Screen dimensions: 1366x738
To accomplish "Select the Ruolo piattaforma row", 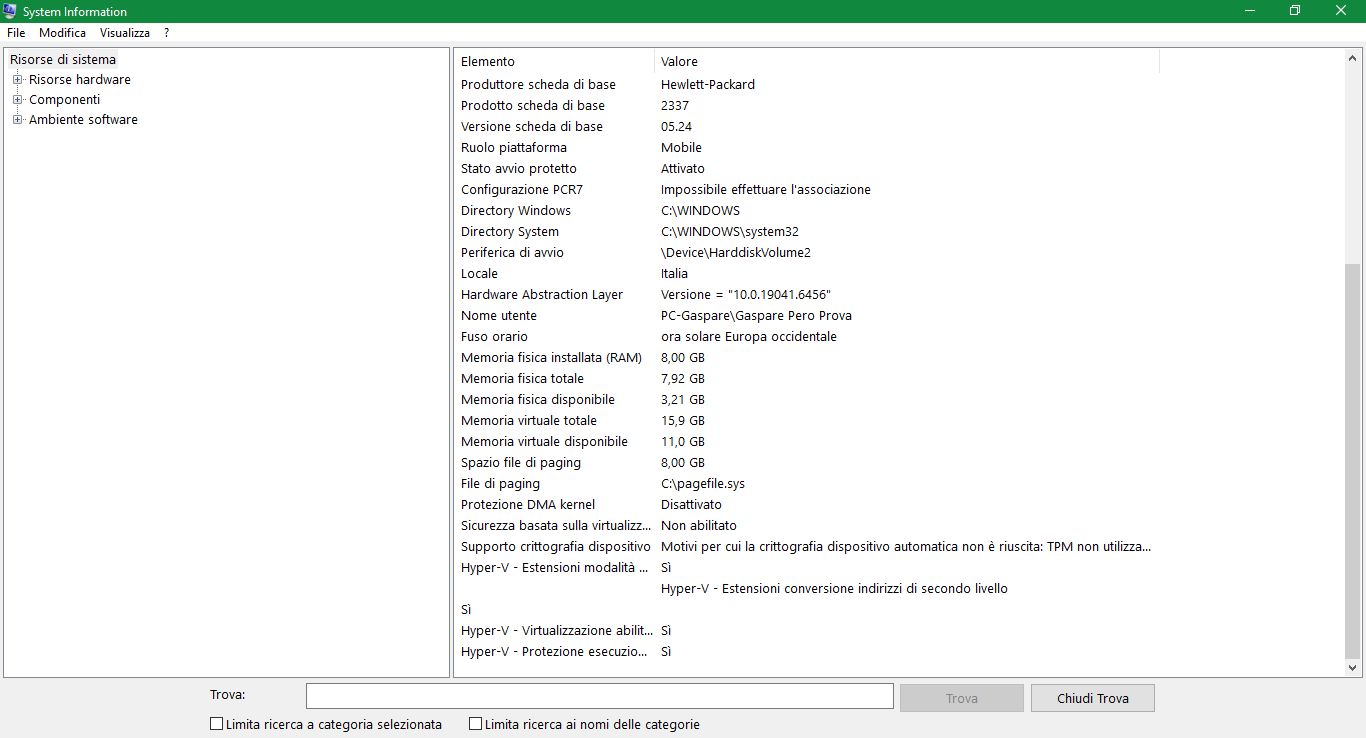I will tap(806, 147).
